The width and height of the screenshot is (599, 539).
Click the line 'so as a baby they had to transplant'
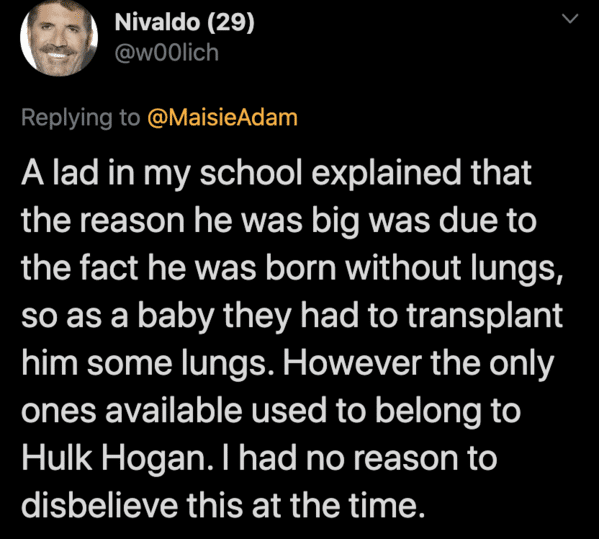tap(292, 317)
